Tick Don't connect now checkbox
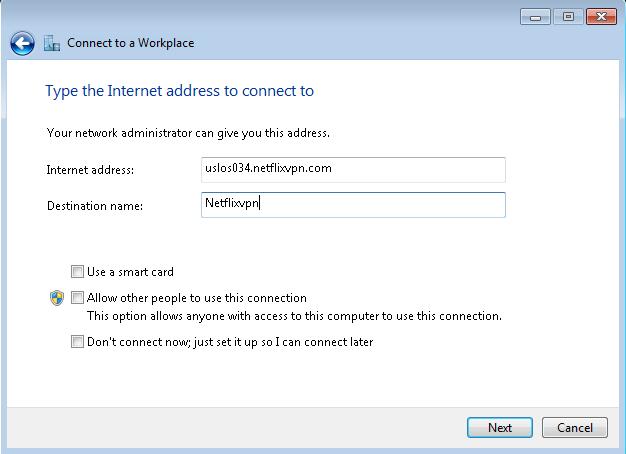The width and height of the screenshot is (626, 454). (77, 341)
